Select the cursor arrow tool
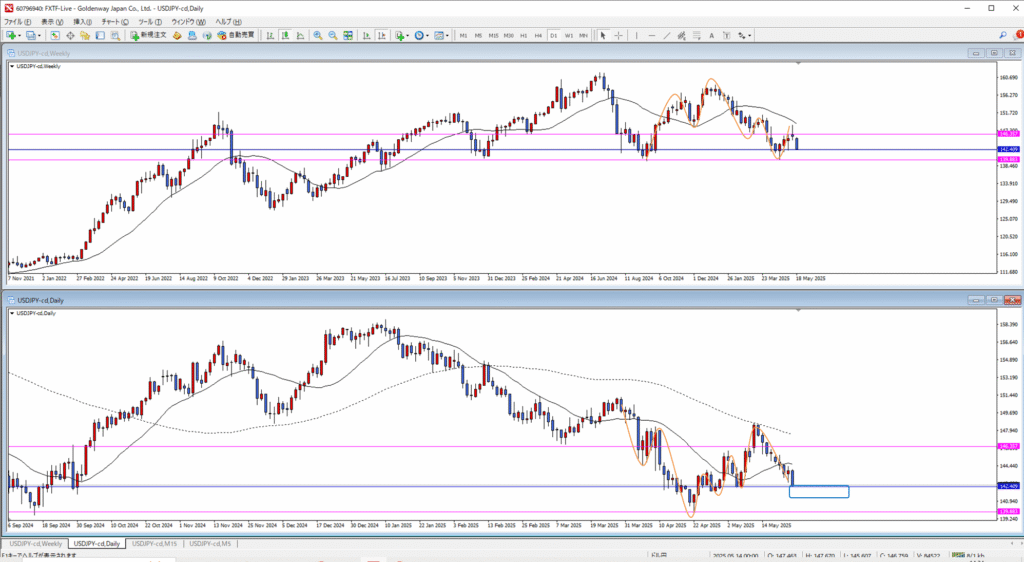 (x=603, y=35)
